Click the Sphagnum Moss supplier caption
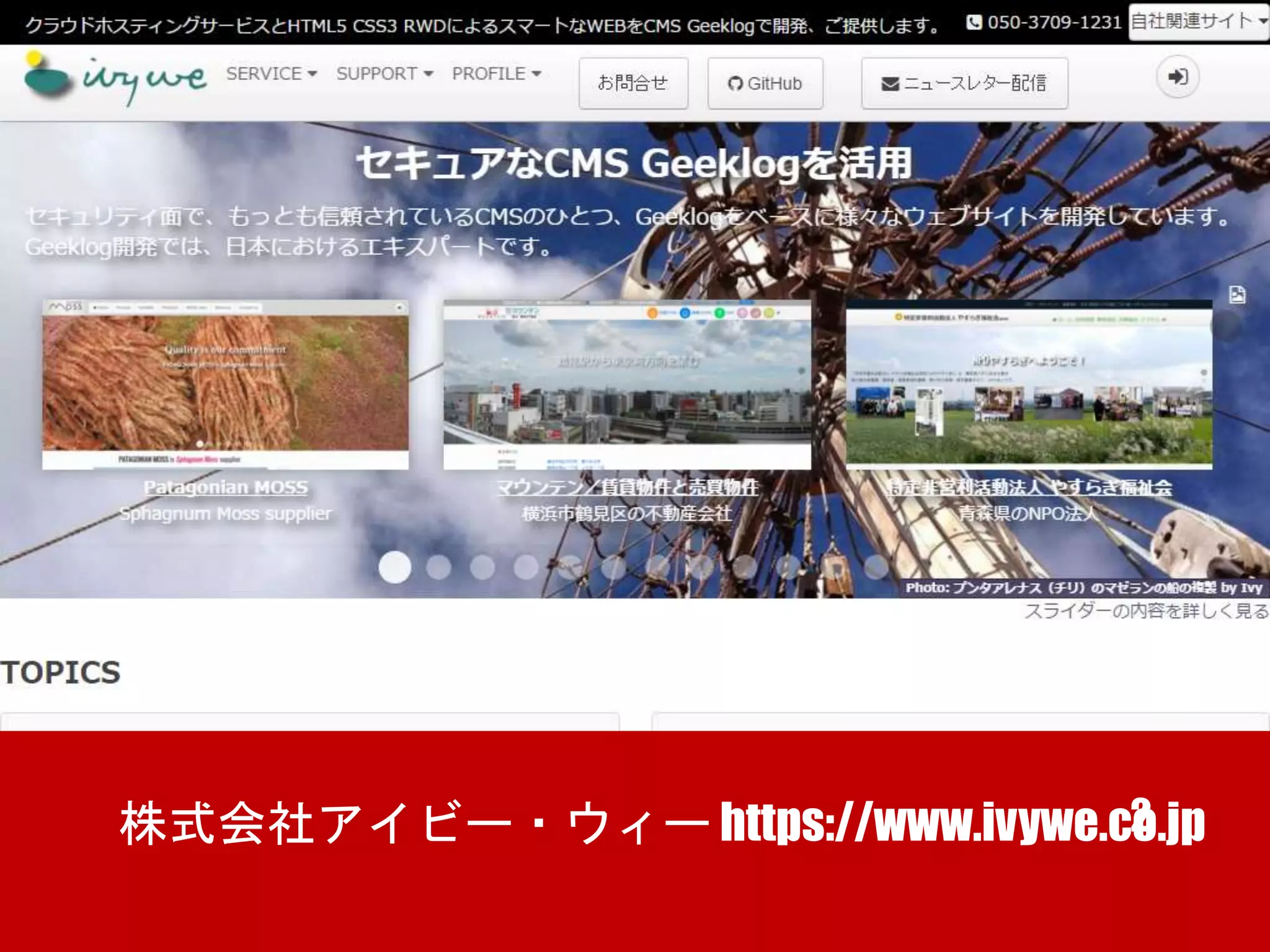The height and width of the screenshot is (952, 1270). [x=226, y=514]
